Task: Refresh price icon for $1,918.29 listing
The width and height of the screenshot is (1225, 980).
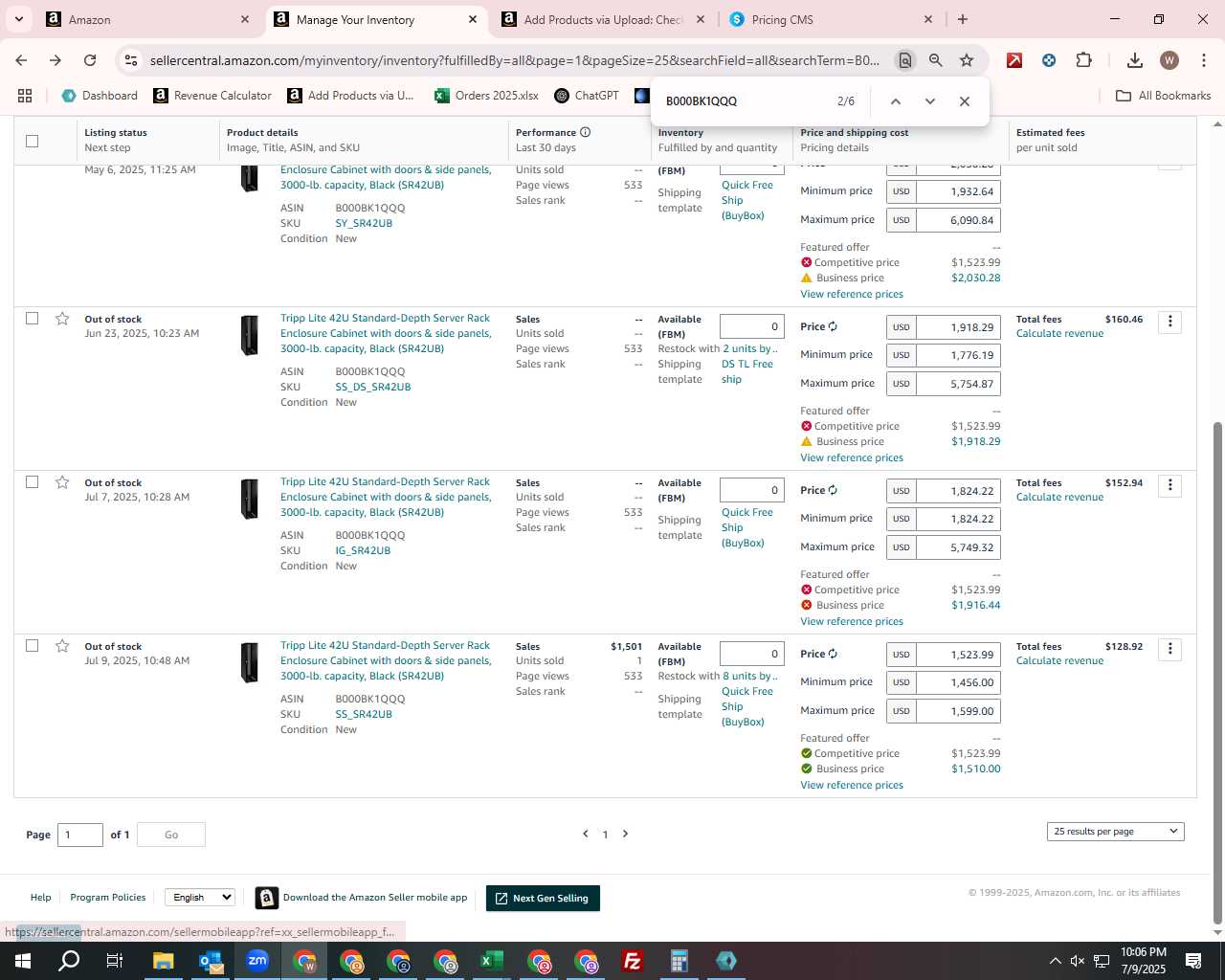Action: pyautogui.click(x=833, y=326)
